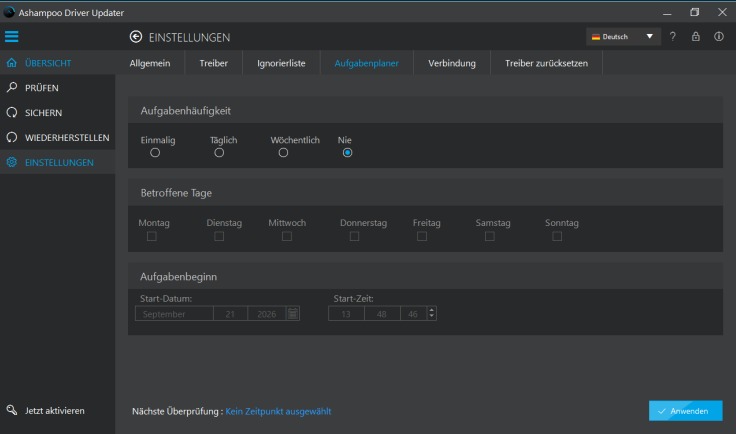The height and width of the screenshot is (434, 736).
Task: Open PRÜFEN in the sidebar
Action: pyautogui.click(x=57, y=88)
